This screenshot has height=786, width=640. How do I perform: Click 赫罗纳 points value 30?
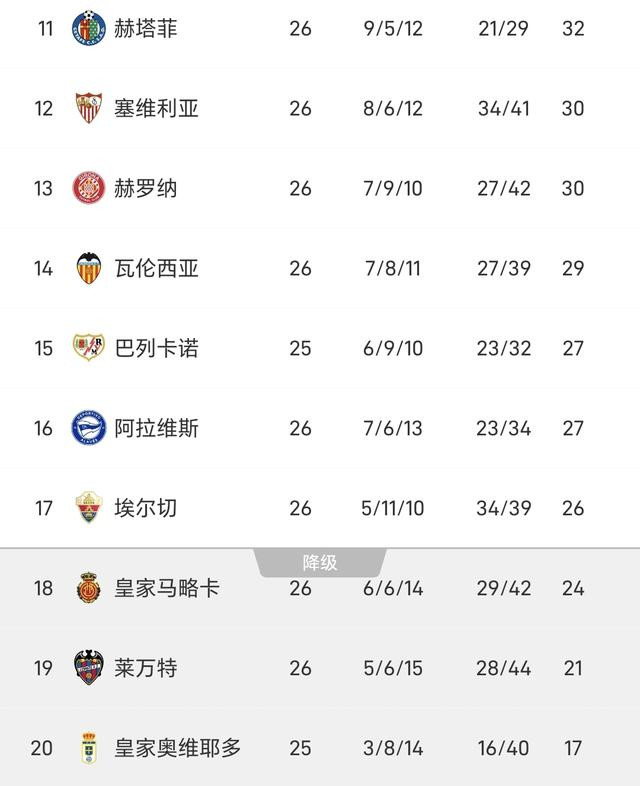(x=572, y=188)
